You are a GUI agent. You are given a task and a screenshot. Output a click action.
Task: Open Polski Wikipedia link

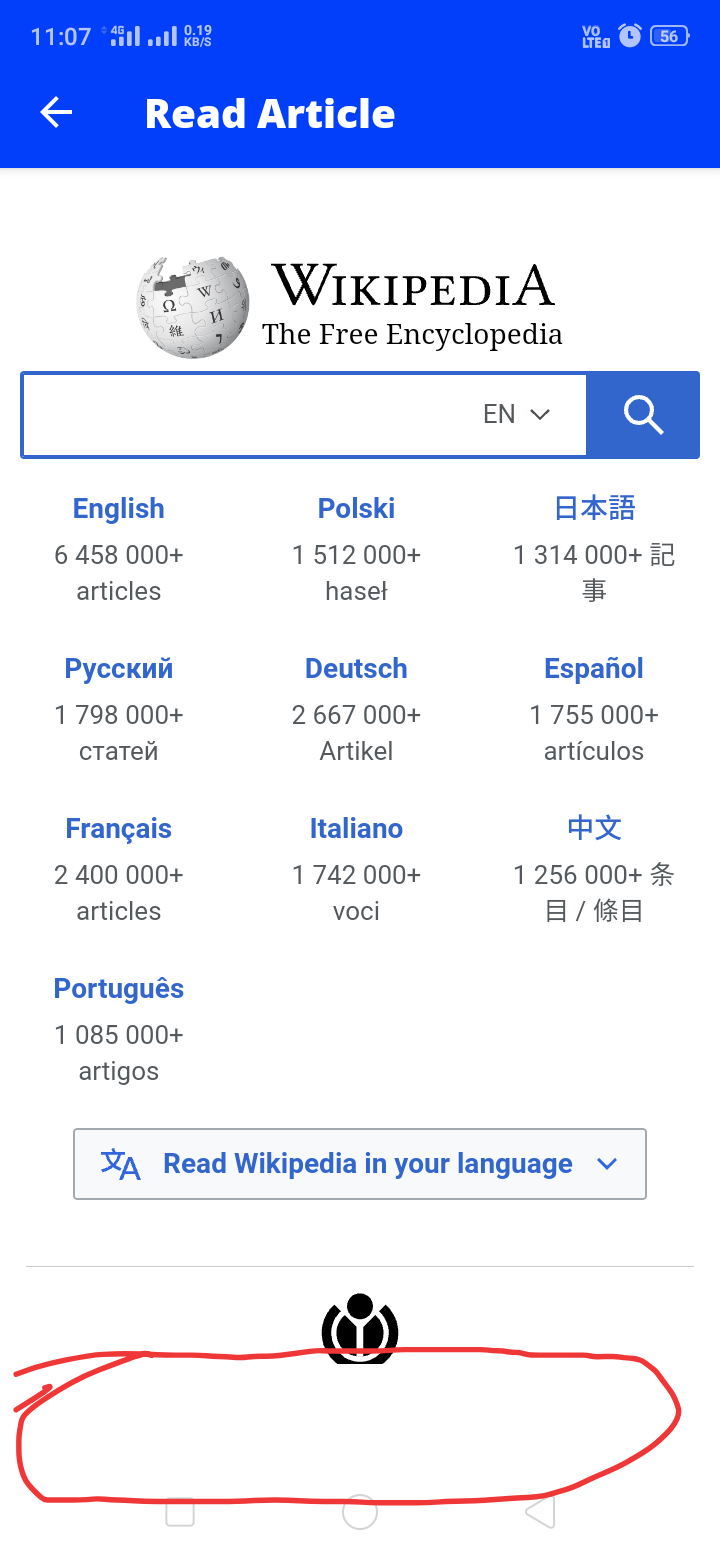(356, 508)
